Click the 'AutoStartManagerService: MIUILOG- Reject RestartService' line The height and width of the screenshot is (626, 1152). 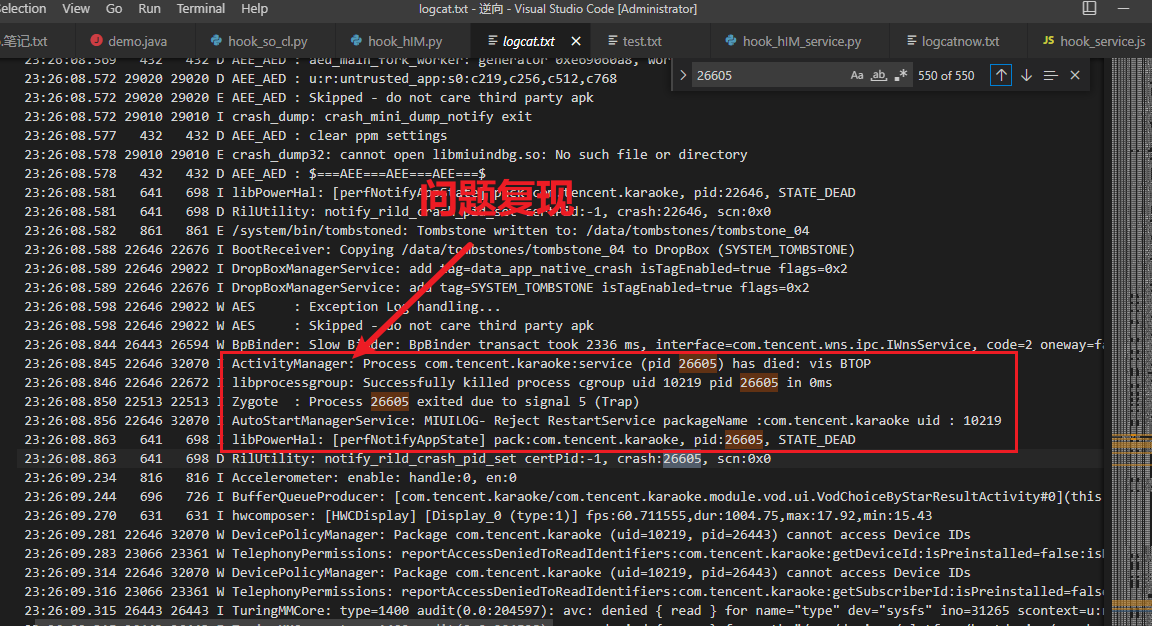(x=513, y=421)
